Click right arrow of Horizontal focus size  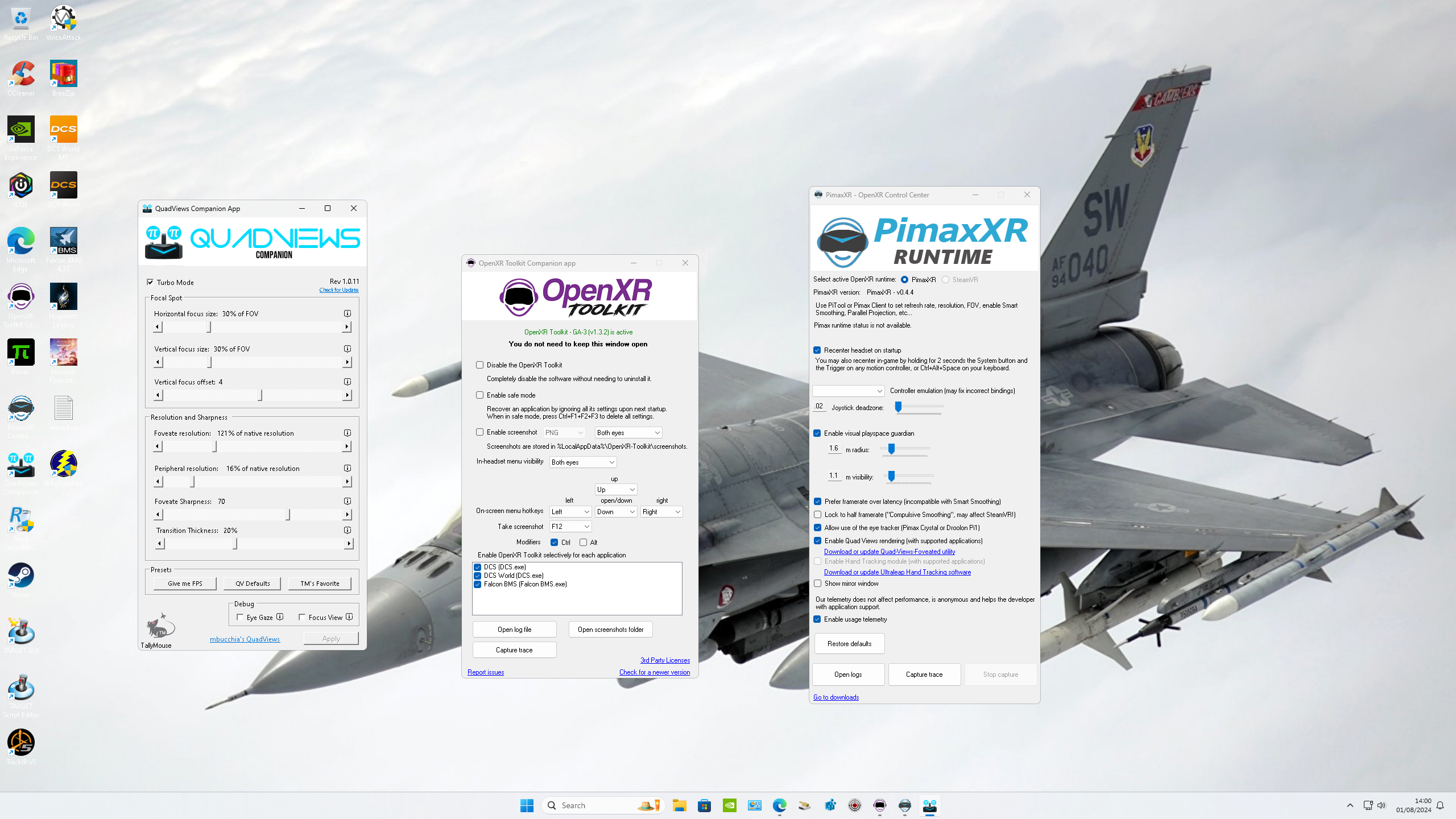pos(346,327)
